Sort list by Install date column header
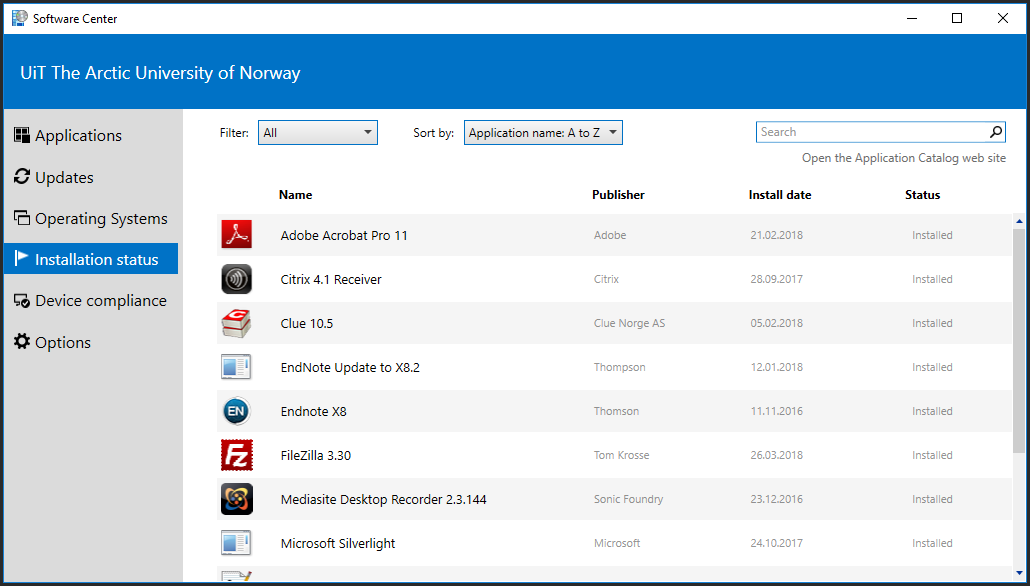 [x=779, y=195]
